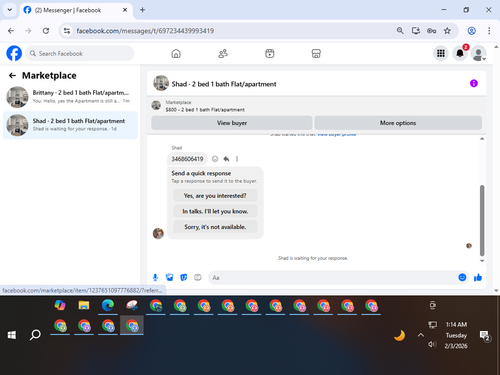Viewport: 500px width, 375px height.
Task: Bookmark this page with the star
Action: [447, 31]
